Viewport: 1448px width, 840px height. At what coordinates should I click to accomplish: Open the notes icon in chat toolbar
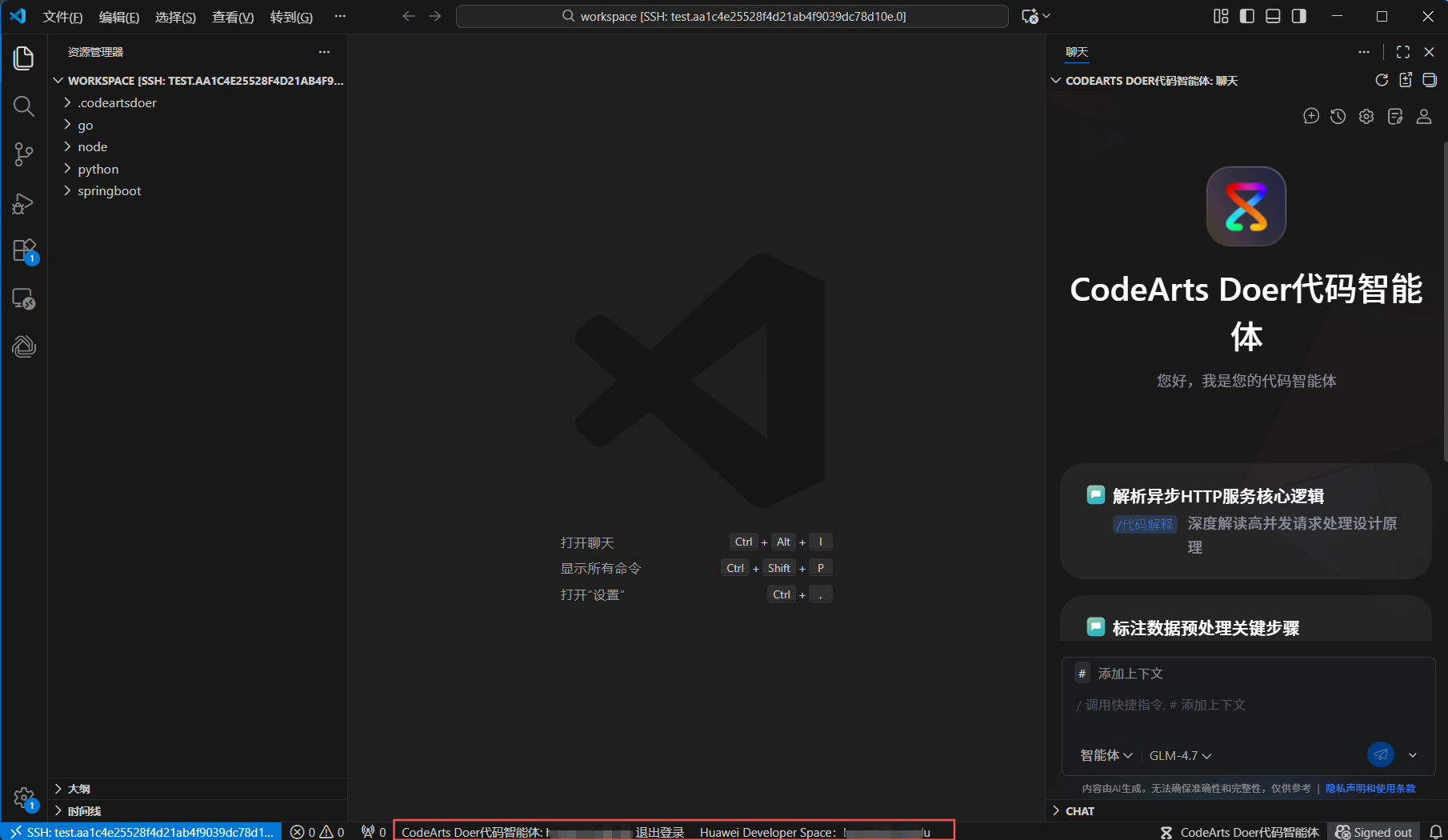pyautogui.click(x=1395, y=116)
